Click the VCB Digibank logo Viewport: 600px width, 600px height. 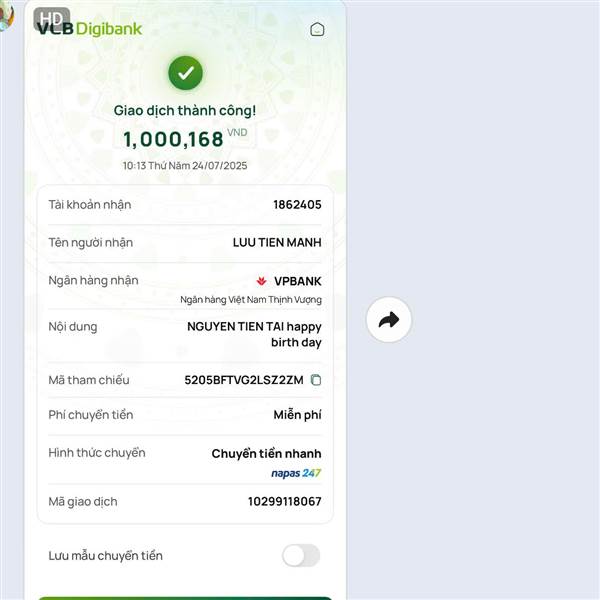(90, 29)
